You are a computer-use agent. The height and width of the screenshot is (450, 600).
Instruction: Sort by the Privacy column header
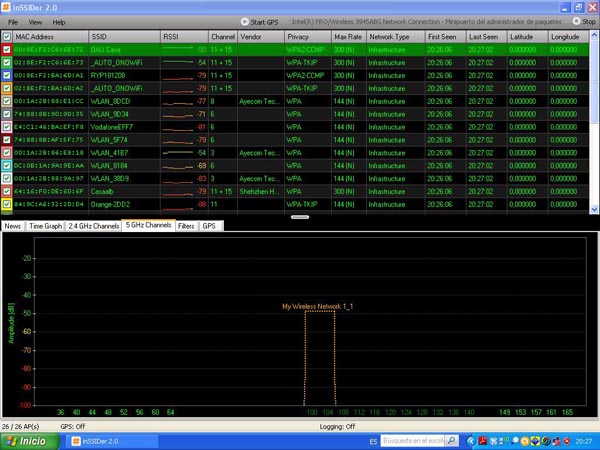(x=308, y=37)
